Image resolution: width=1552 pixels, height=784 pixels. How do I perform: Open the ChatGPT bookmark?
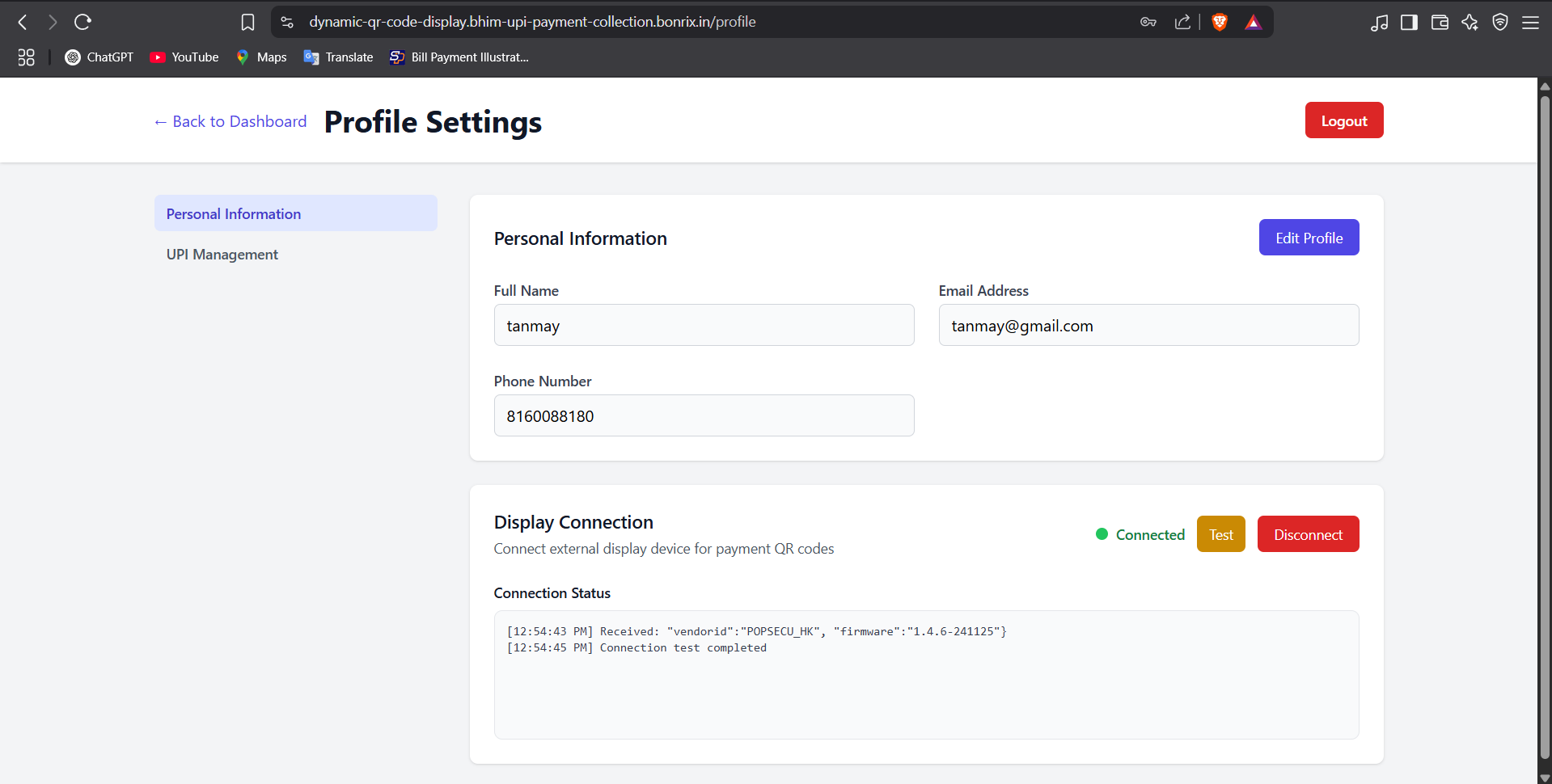pyautogui.click(x=99, y=57)
